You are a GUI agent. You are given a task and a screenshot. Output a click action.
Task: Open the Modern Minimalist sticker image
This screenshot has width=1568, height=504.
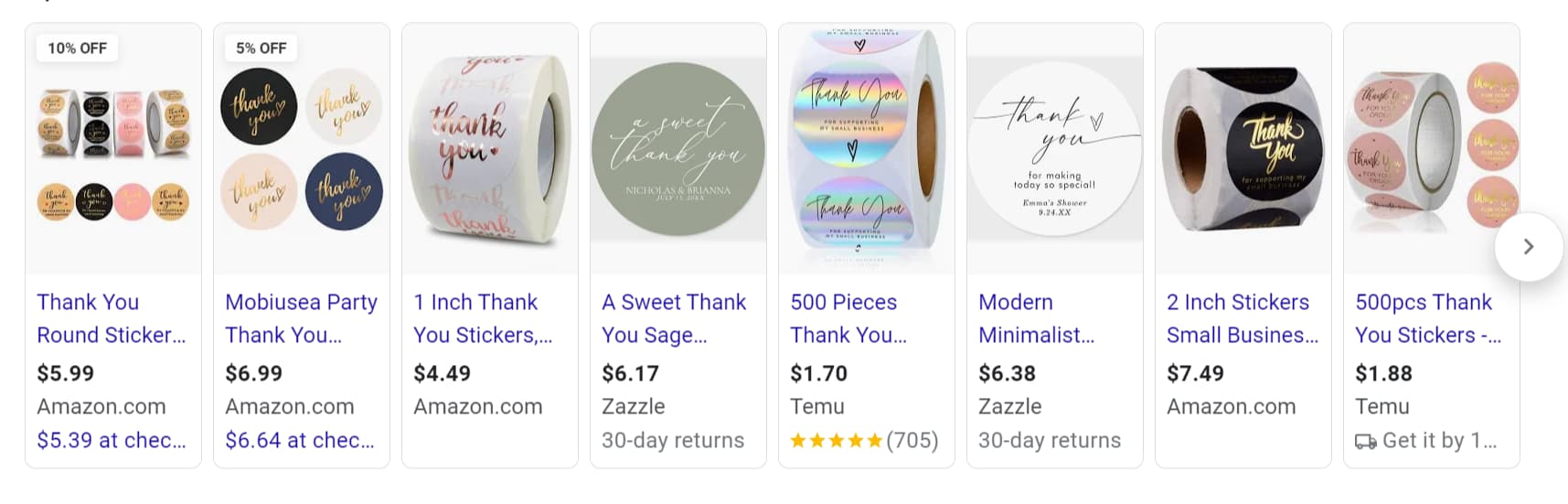click(1055, 149)
